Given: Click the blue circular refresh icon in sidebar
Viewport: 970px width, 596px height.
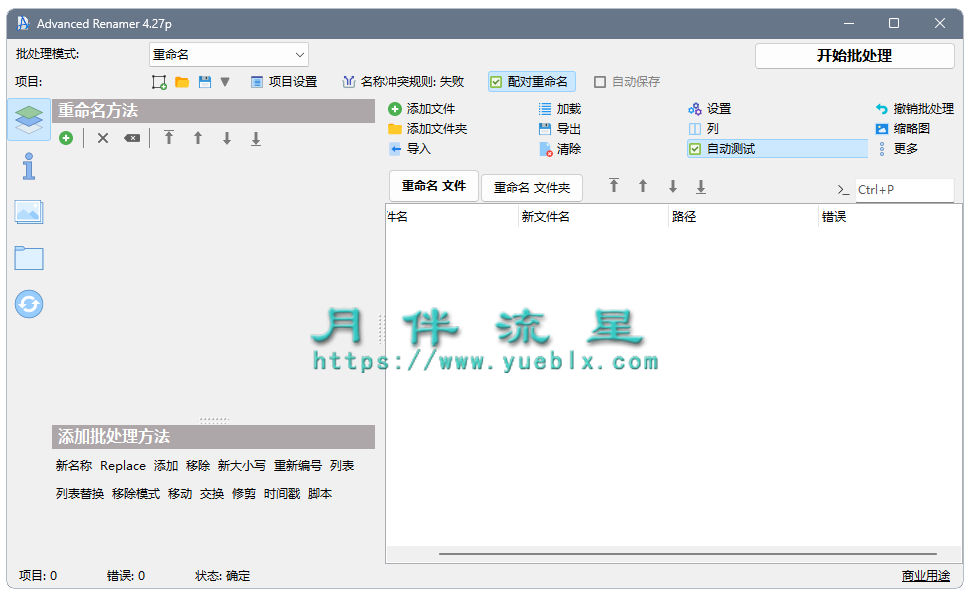Looking at the screenshot, I should pos(29,304).
